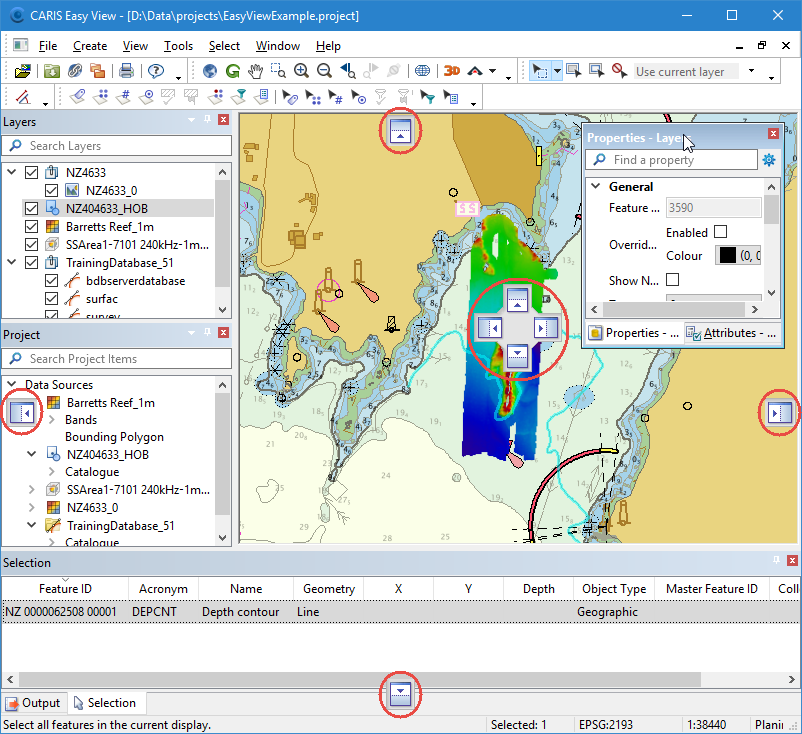Screen dimensions: 802x734
Task: Click the Zoom Out magnifier tool
Action: (324, 71)
